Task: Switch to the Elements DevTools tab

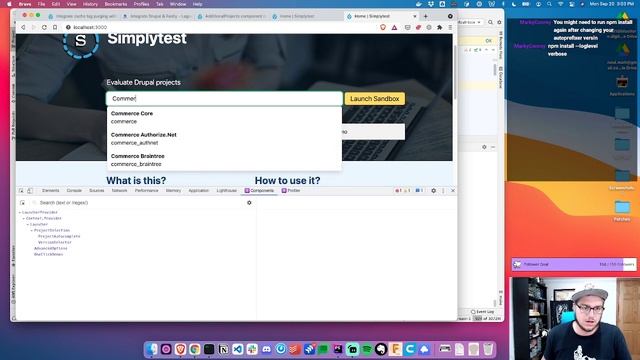Action: (x=51, y=191)
